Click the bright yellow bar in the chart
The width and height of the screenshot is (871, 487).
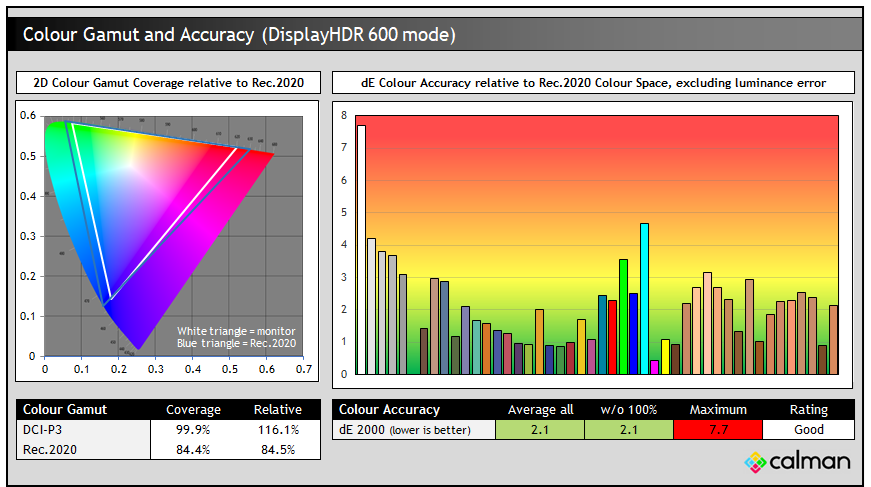[665, 357]
